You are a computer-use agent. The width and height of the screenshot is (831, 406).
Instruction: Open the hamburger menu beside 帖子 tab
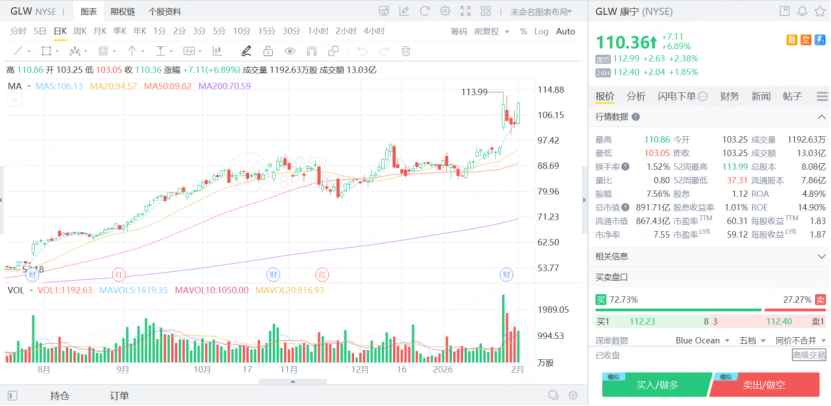[822, 96]
